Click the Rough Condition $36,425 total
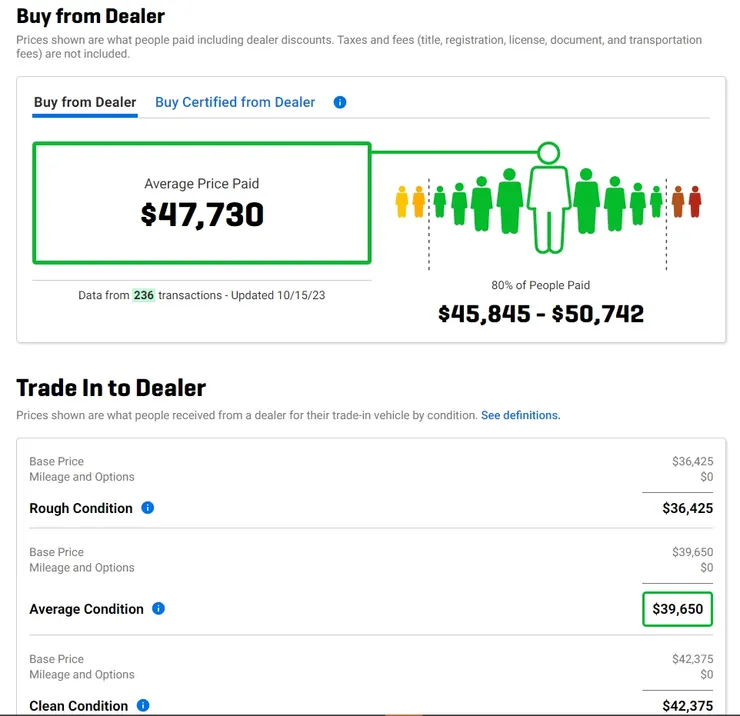The height and width of the screenshot is (716, 740). [x=687, y=508]
